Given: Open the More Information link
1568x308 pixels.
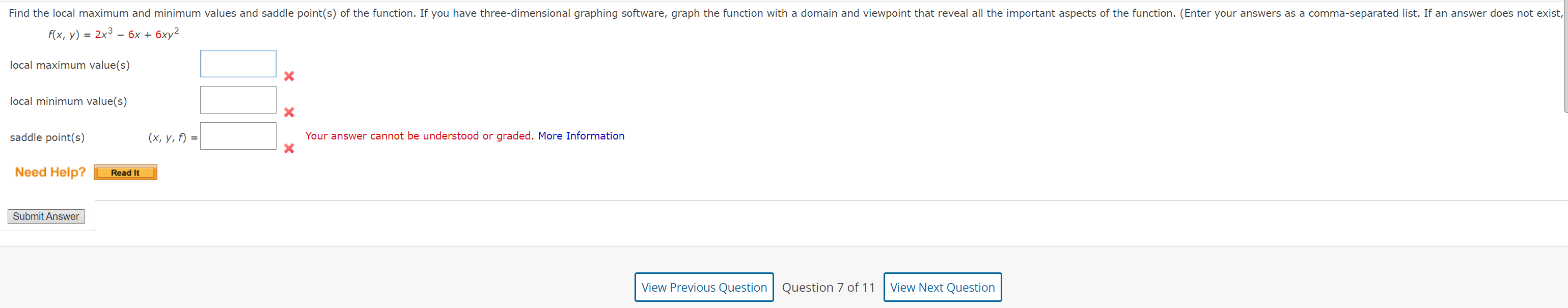Looking at the screenshot, I should click(x=581, y=136).
